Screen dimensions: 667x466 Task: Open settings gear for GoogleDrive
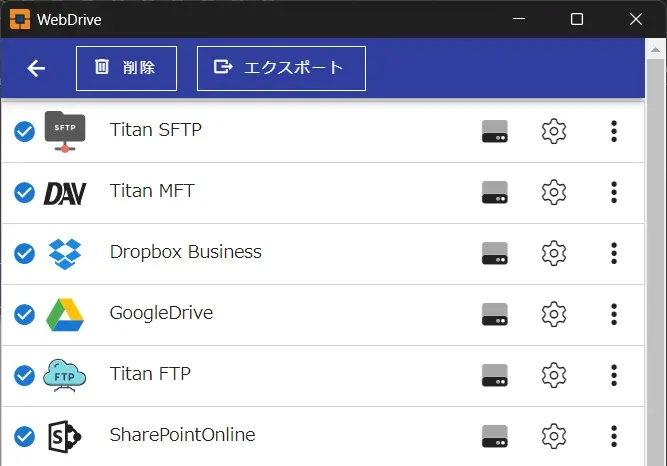[x=554, y=314]
